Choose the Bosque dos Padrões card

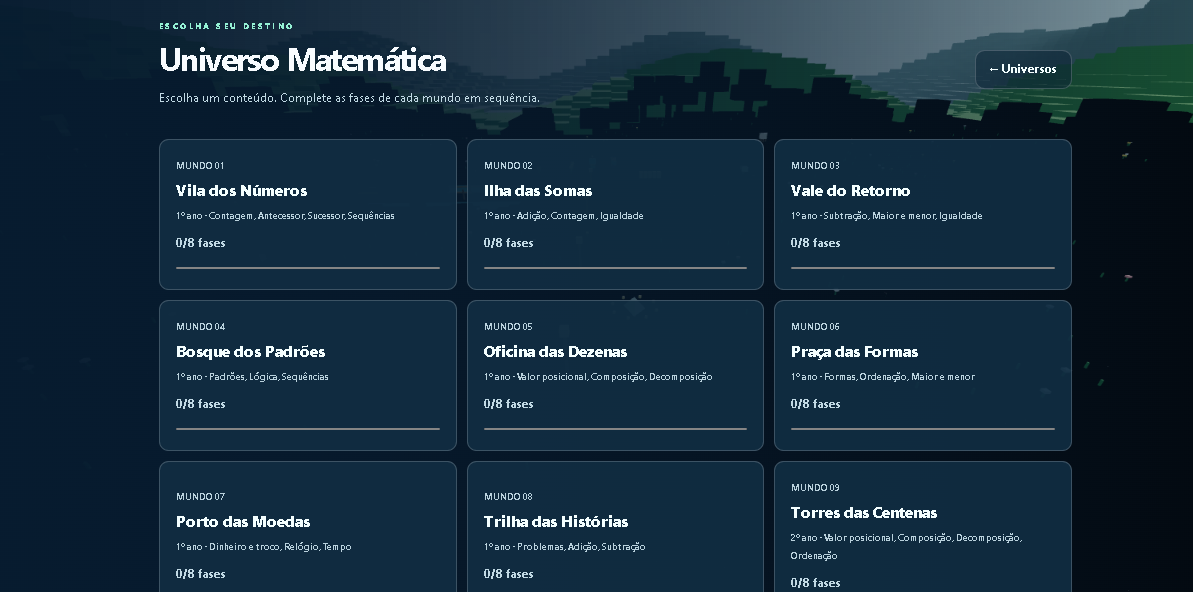click(x=307, y=375)
